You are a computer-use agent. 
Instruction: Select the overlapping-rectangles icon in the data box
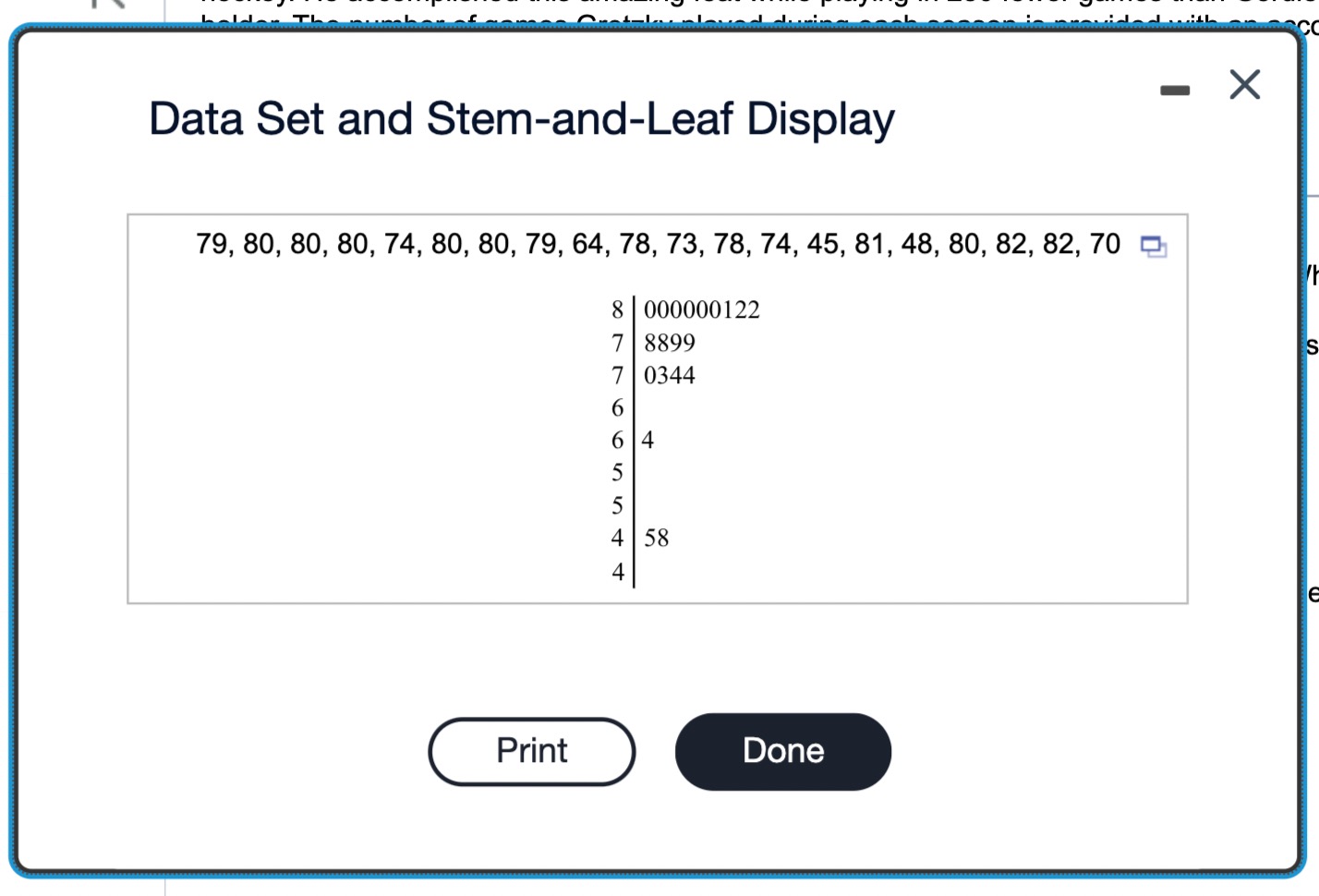point(1153,248)
